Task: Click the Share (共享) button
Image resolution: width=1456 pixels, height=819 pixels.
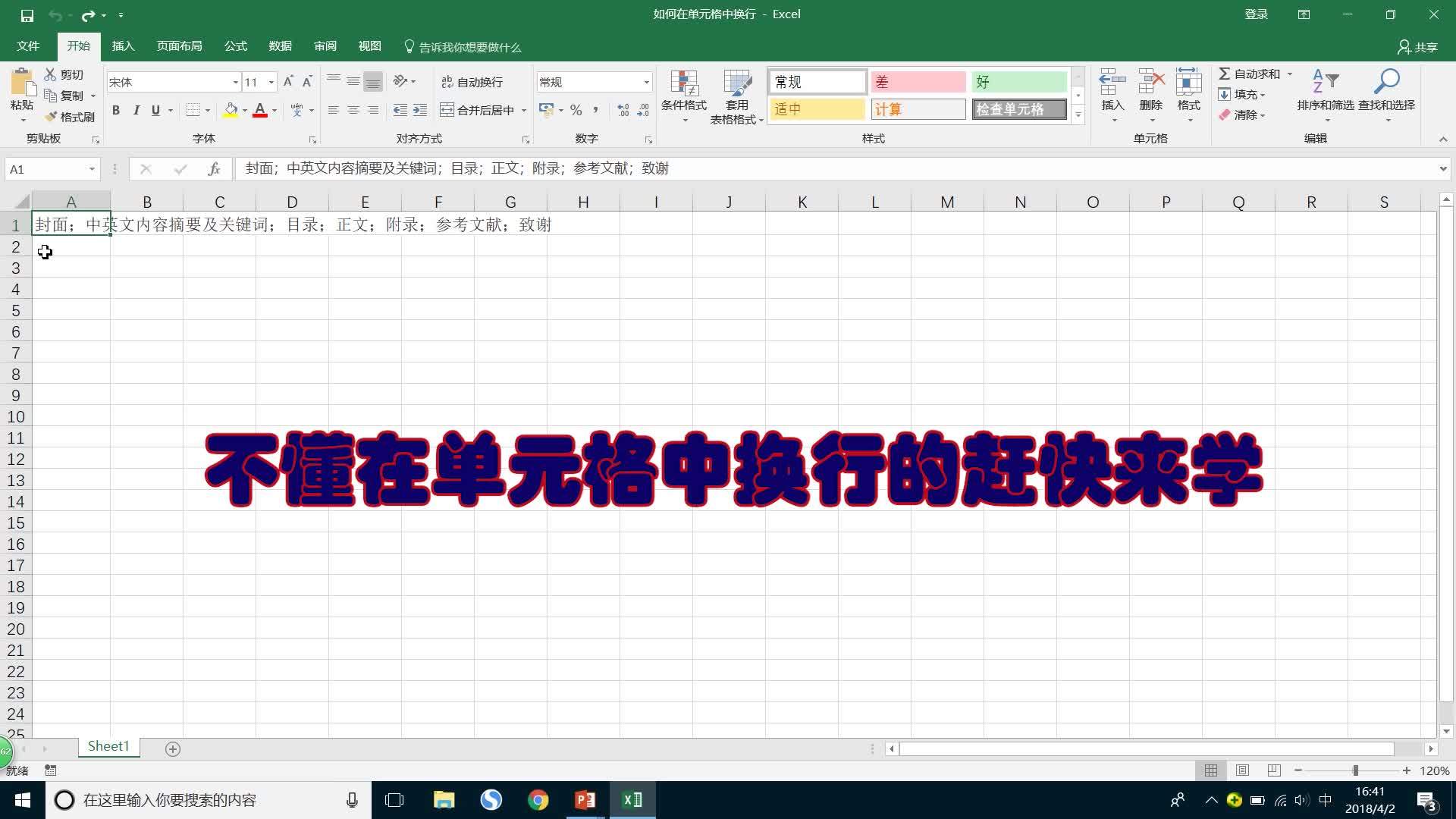Action: tap(1417, 47)
